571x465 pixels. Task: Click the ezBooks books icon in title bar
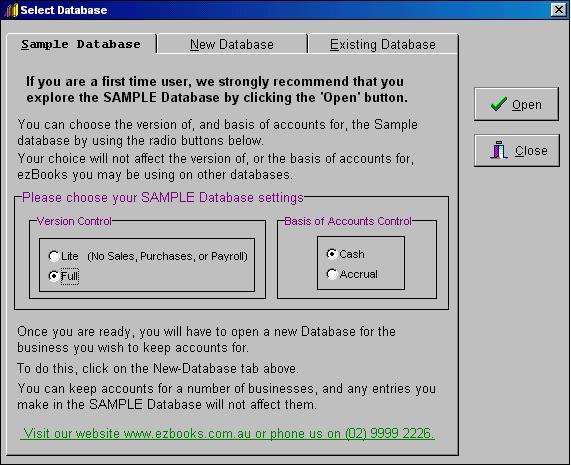tap(12, 10)
